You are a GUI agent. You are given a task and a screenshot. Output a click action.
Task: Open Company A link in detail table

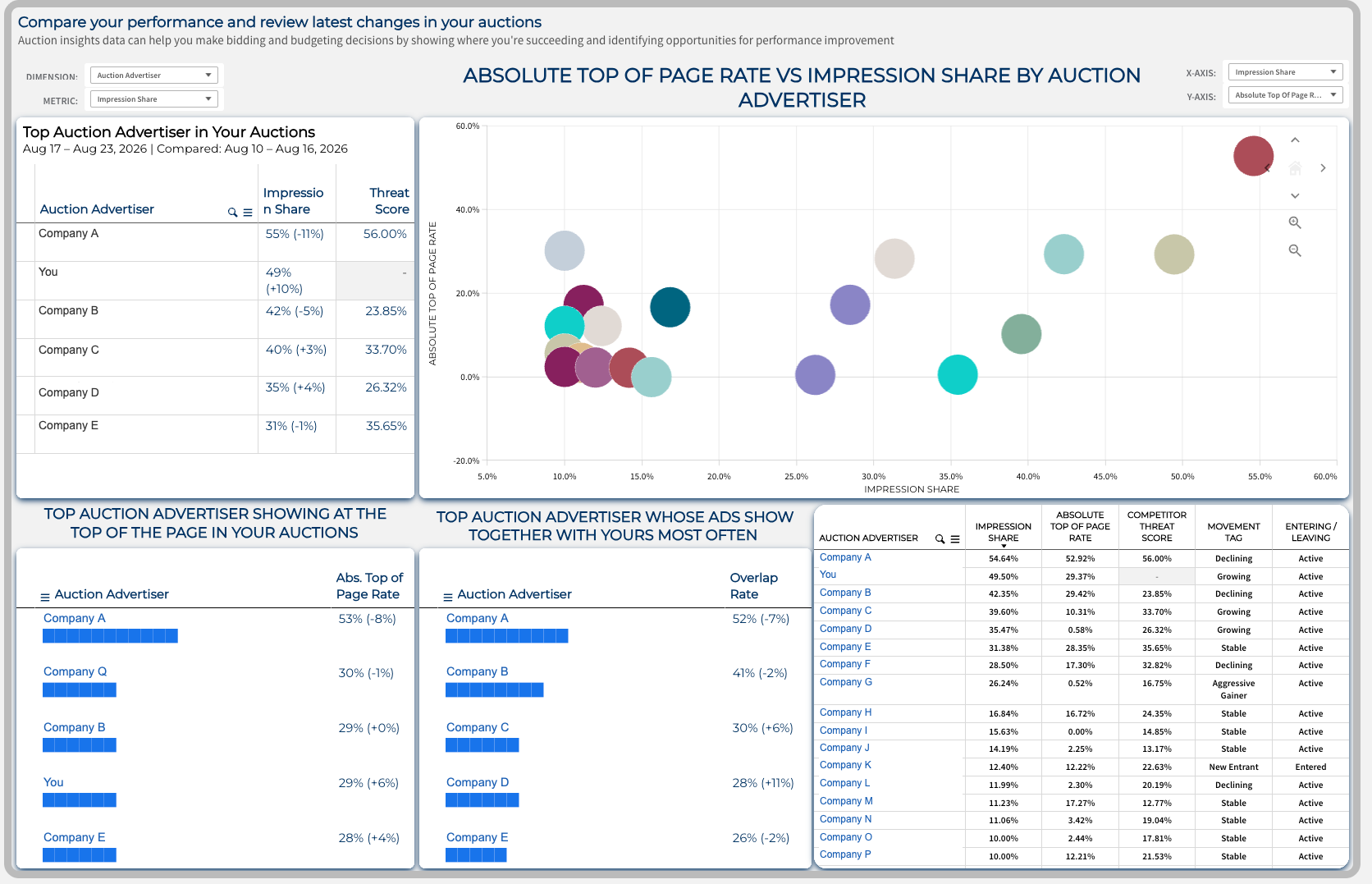point(845,557)
